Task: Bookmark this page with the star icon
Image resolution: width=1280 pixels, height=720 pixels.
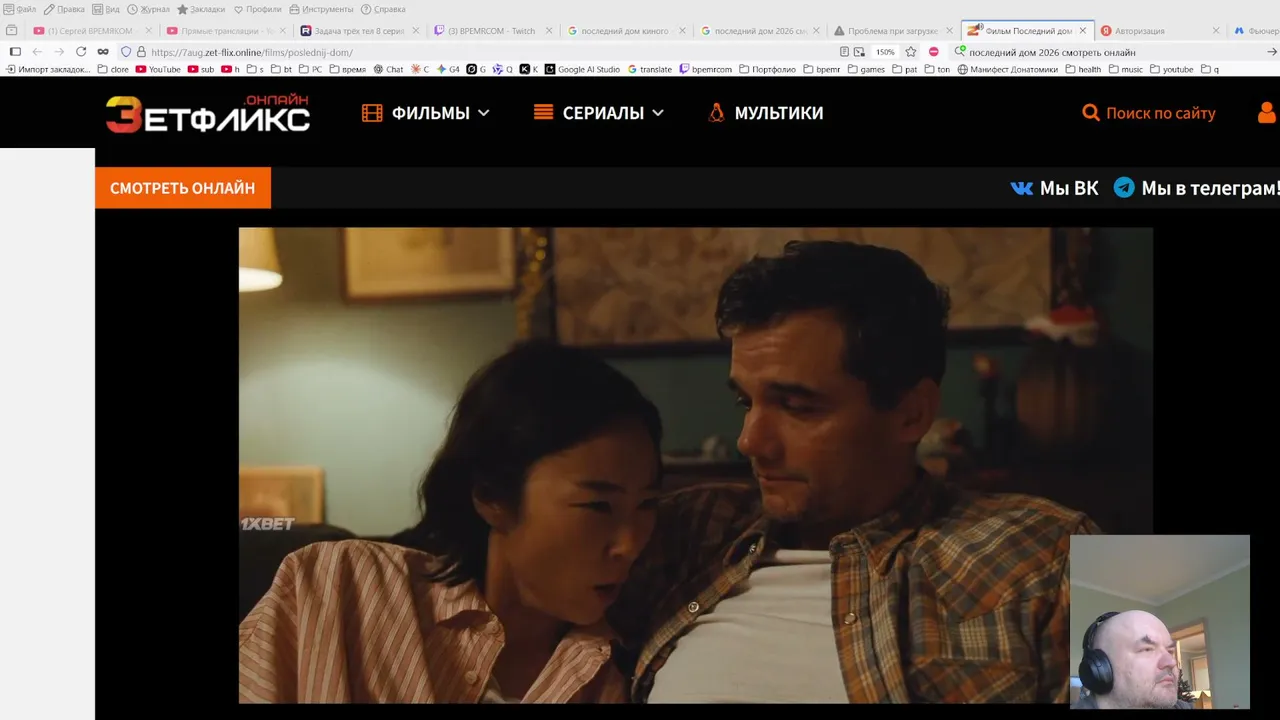Action: click(911, 52)
